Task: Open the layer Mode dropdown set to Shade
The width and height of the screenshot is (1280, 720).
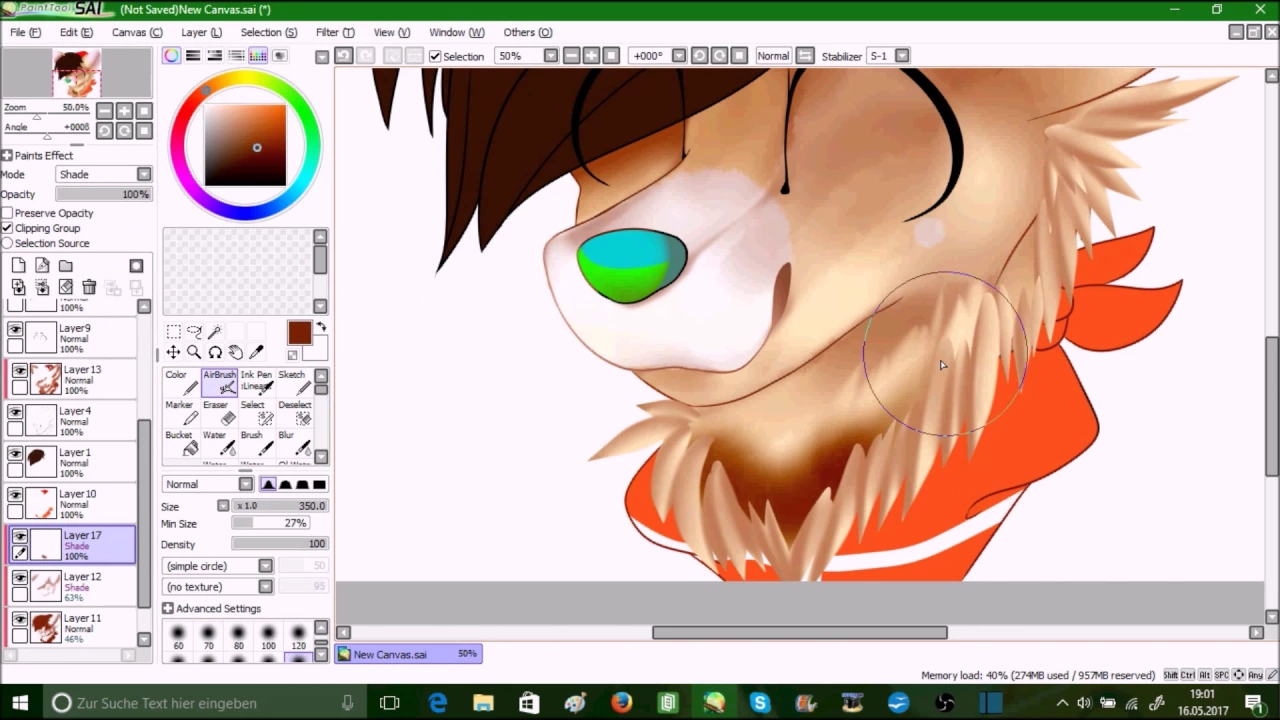Action: [103, 174]
